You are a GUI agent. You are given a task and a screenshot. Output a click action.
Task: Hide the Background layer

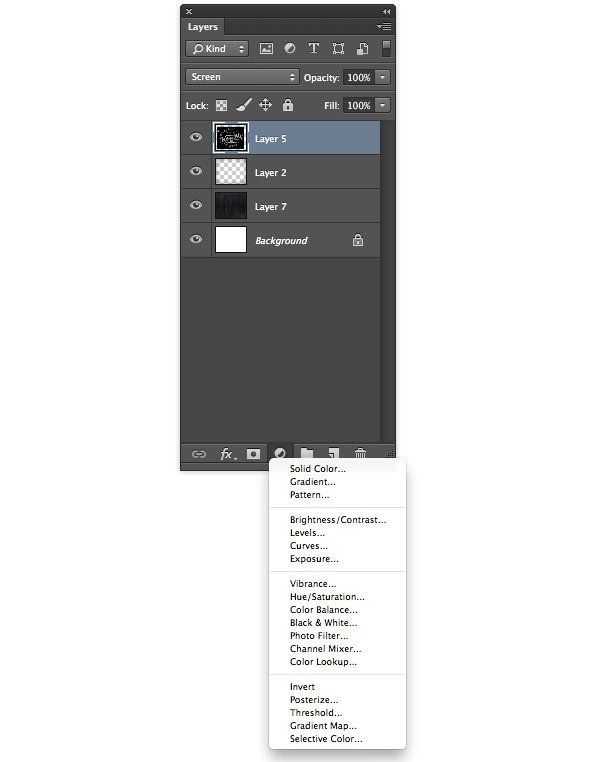click(196, 239)
